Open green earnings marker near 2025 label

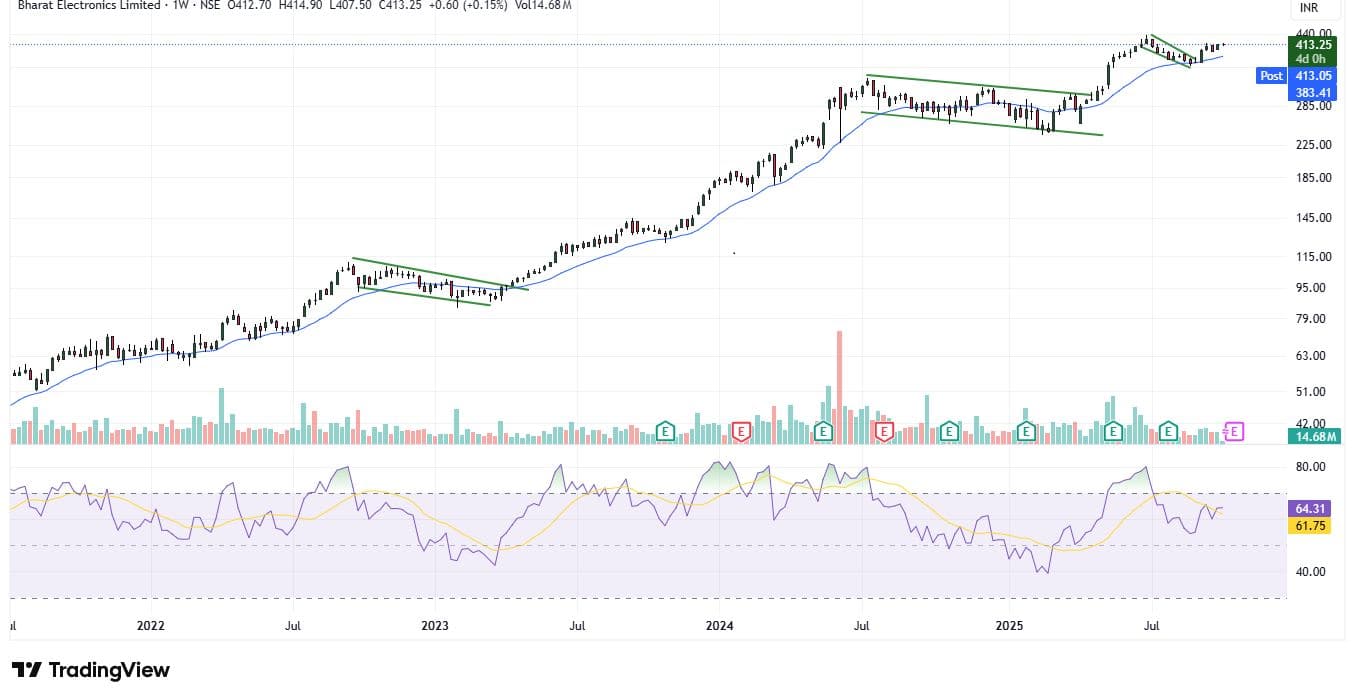pos(1025,432)
